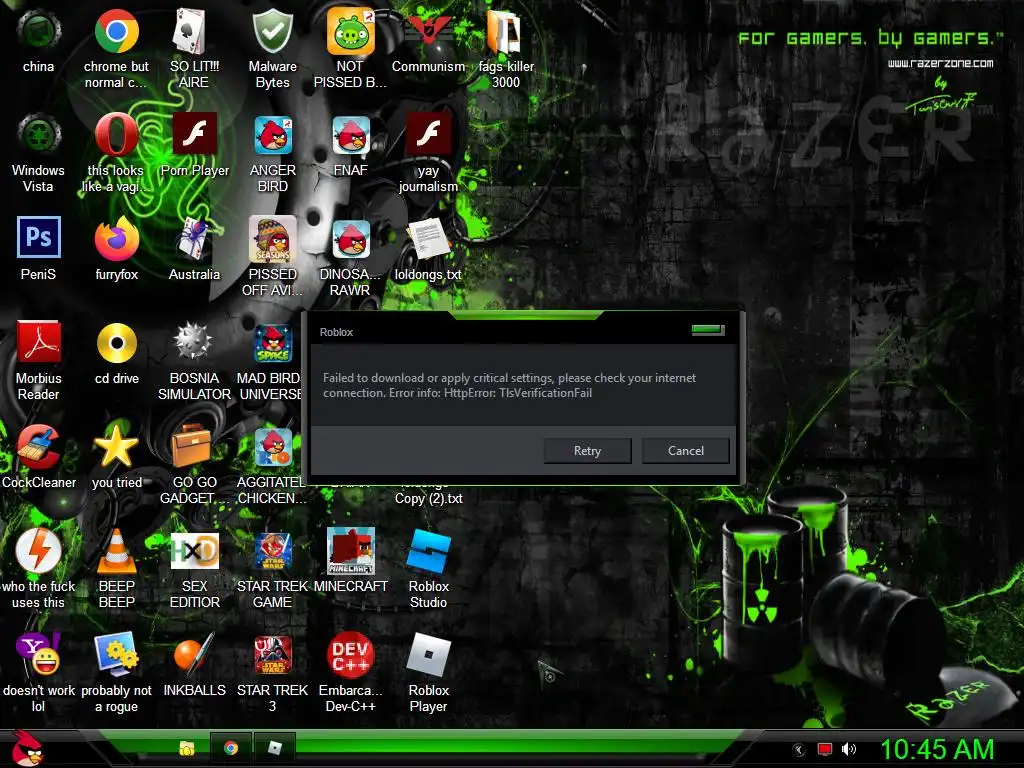Open the red bird Start button
This screenshot has width=1024, height=768.
(x=27, y=748)
